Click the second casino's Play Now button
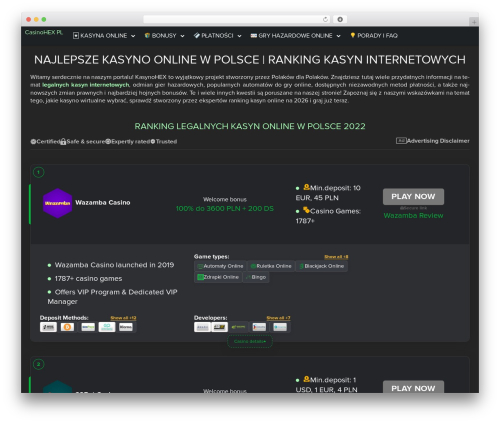Viewport: 500px width, 423px height. click(x=413, y=387)
